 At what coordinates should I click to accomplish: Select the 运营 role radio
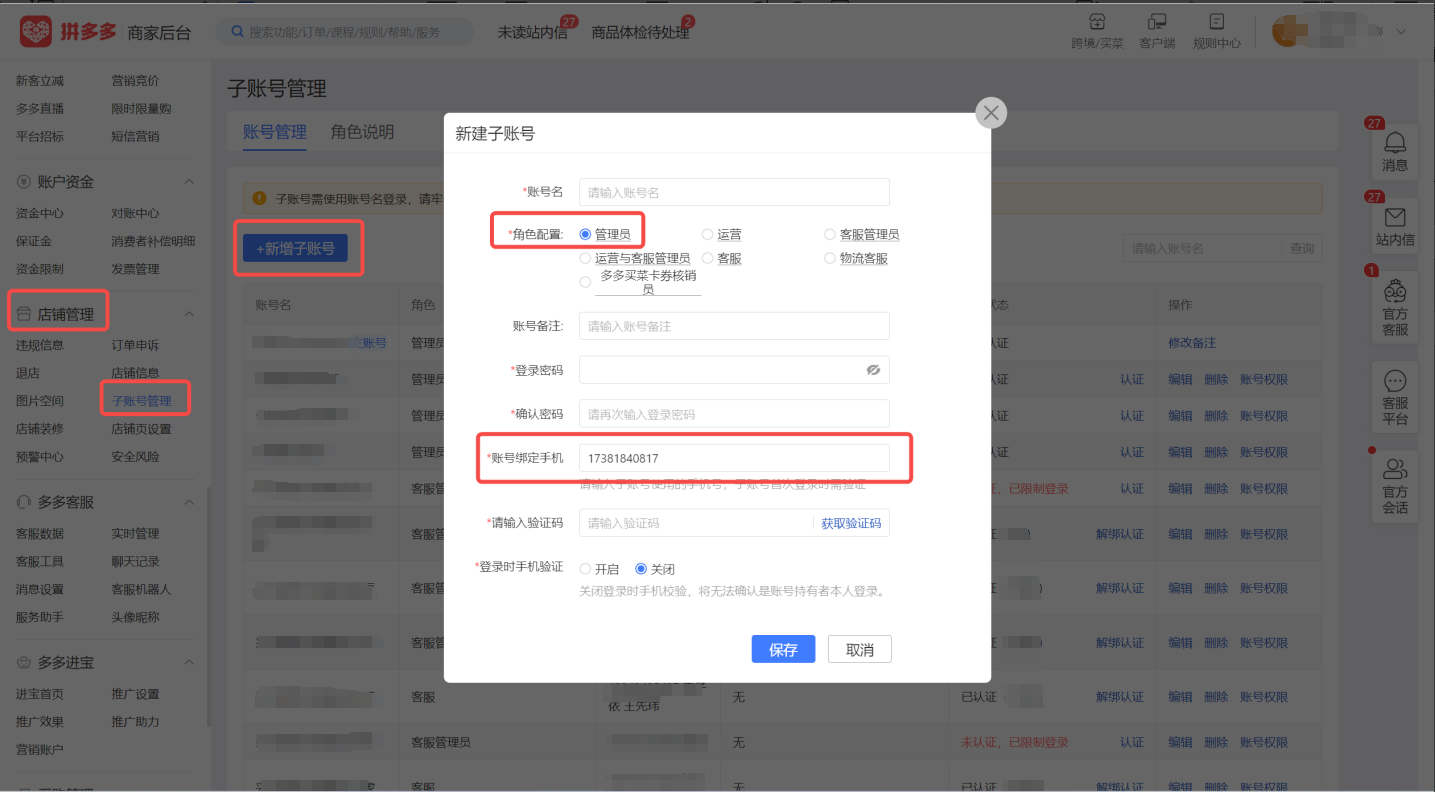pyautogui.click(x=708, y=234)
